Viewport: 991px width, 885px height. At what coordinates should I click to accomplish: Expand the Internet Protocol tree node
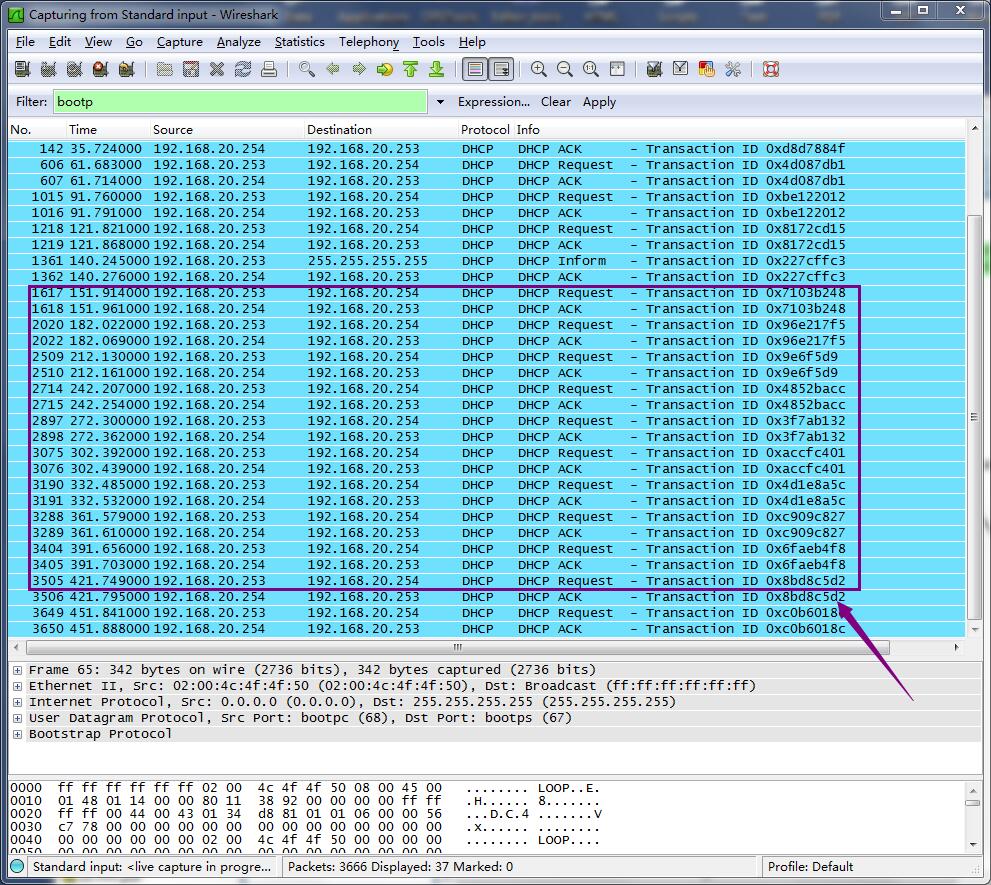tap(18, 702)
